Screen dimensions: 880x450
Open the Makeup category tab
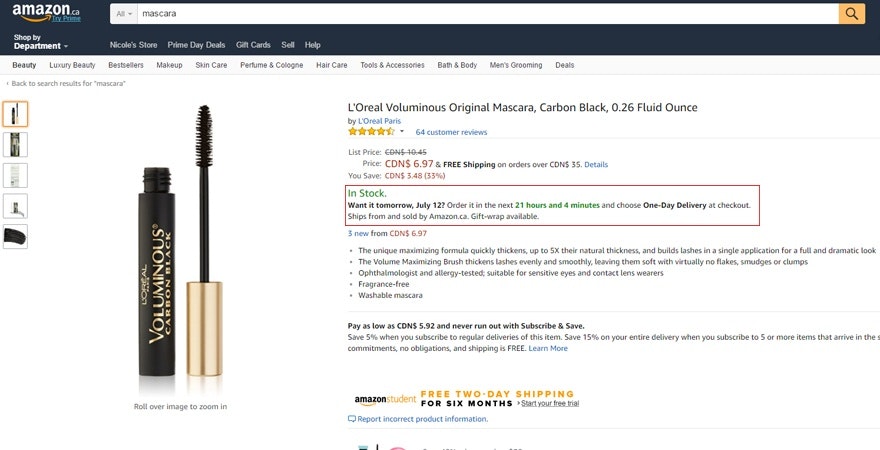coord(169,65)
